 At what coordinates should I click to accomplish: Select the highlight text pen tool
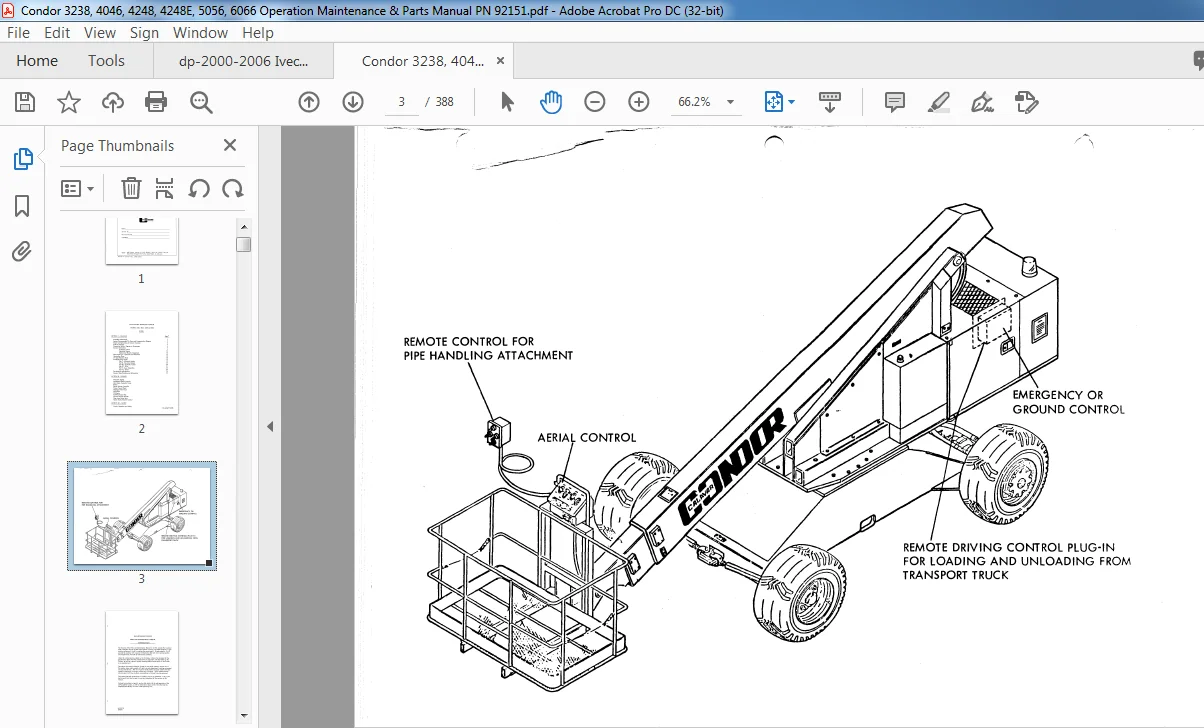tap(938, 102)
